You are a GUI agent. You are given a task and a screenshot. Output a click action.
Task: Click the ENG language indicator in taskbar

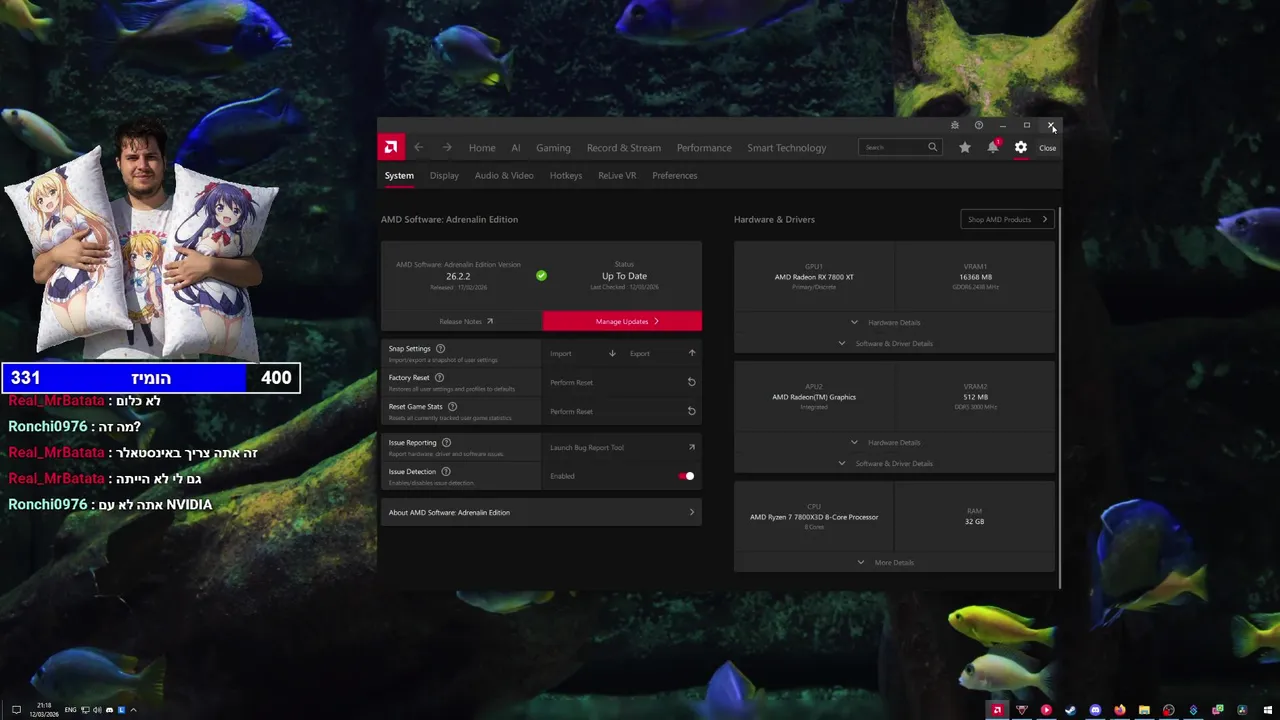(70, 710)
